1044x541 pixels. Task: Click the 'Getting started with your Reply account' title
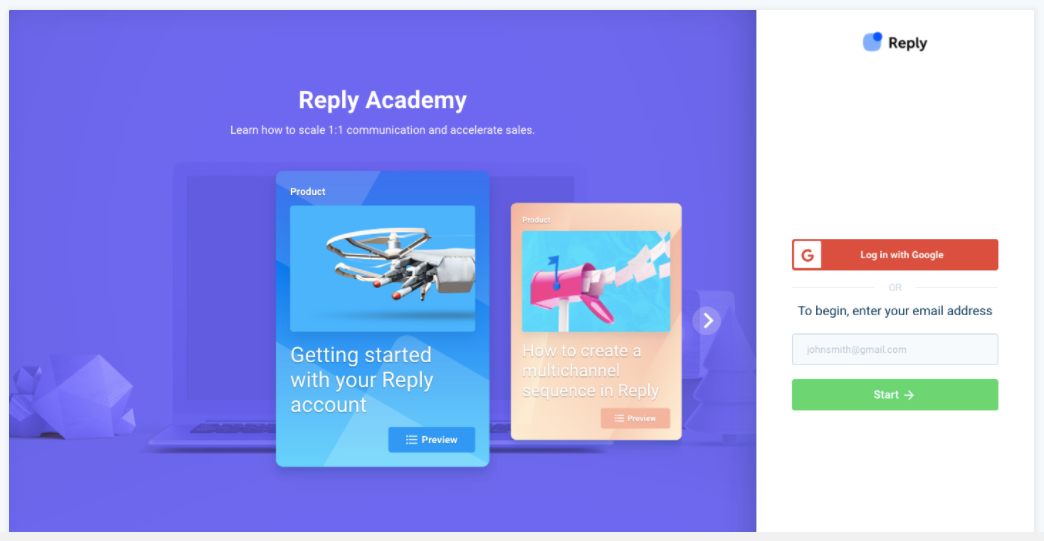pos(362,379)
